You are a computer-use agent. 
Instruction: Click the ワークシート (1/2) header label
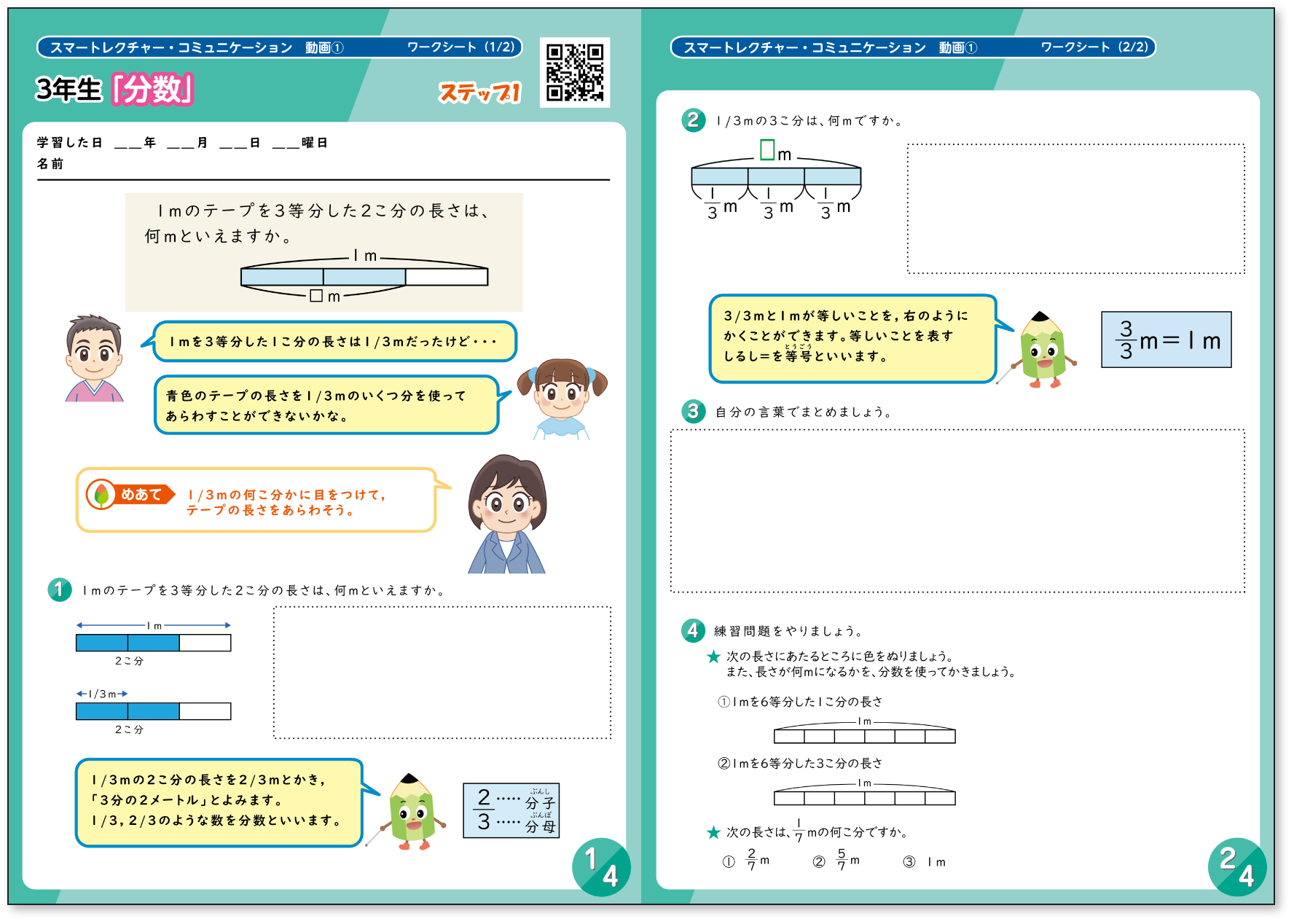point(460,47)
